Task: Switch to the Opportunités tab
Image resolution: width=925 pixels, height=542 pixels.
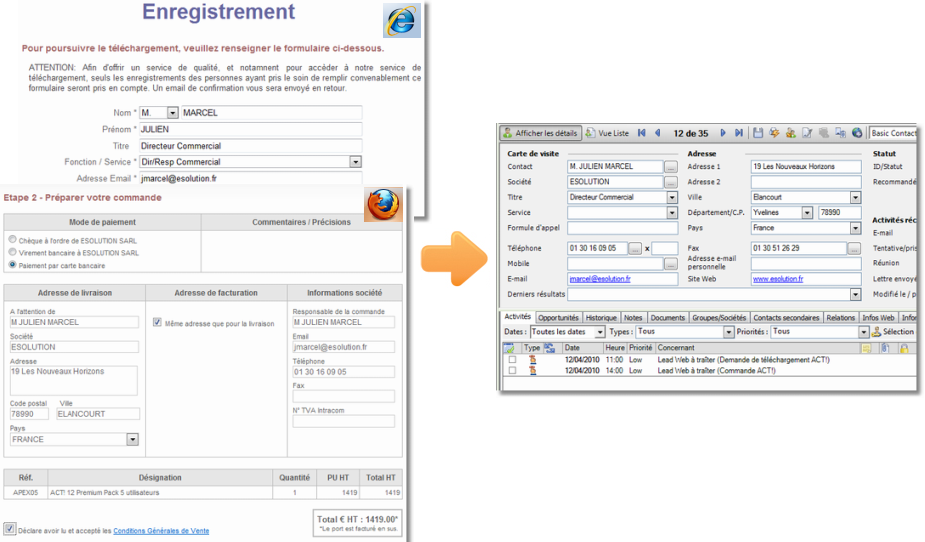Action: coord(559,318)
